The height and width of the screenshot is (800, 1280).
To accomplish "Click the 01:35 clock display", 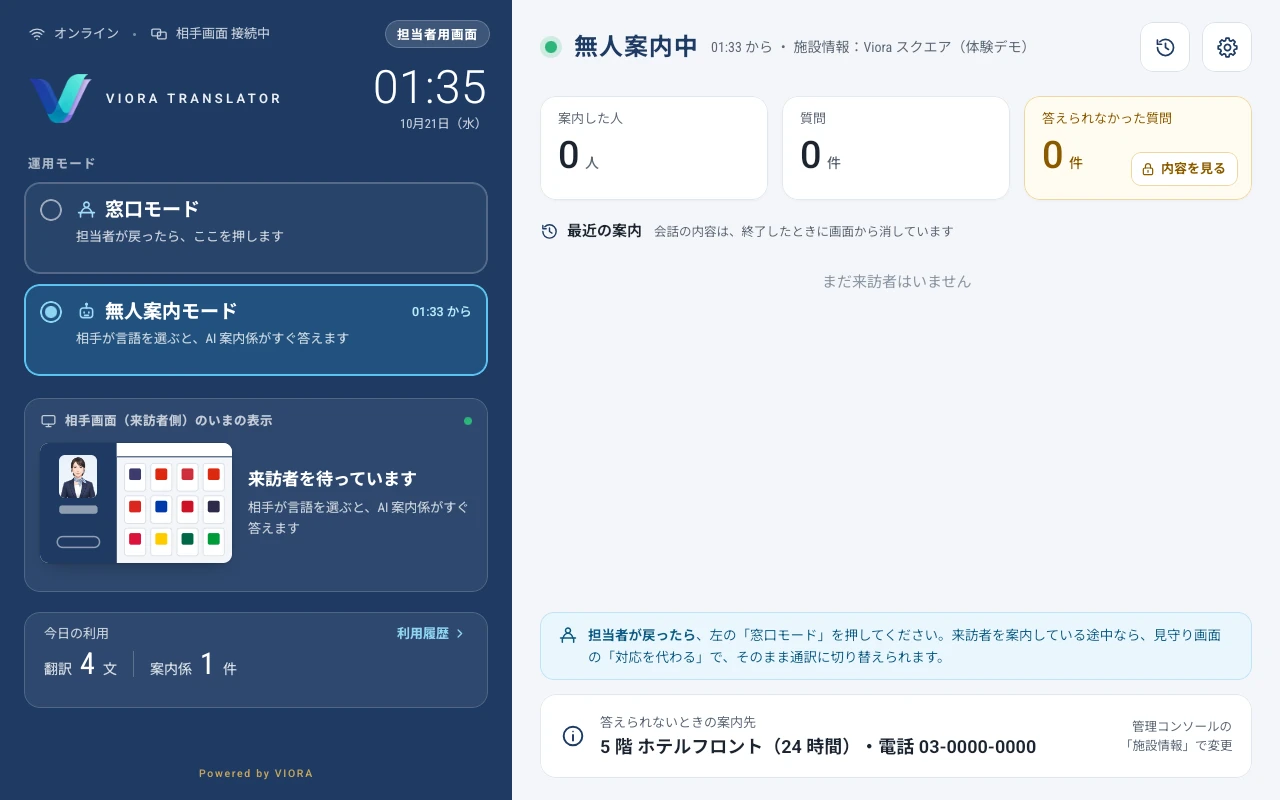I will pyautogui.click(x=430, y=88).
